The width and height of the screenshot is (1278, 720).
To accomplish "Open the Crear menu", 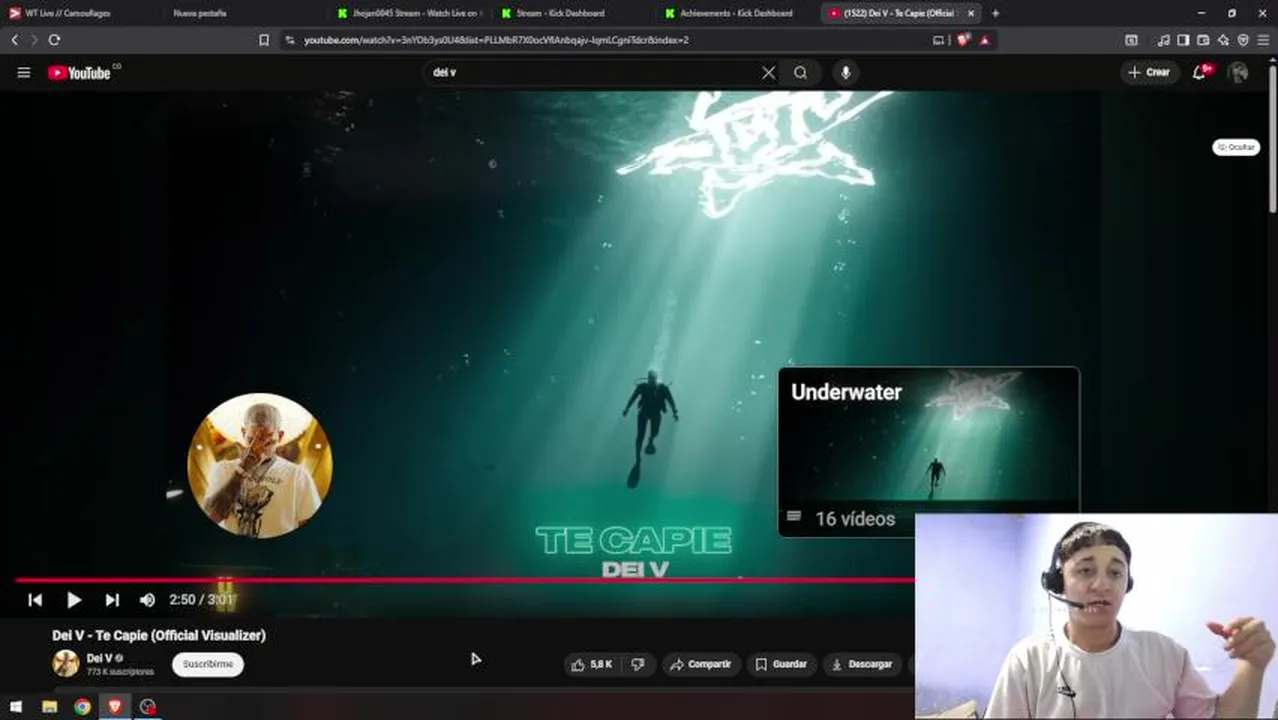I will (1149, 72).
